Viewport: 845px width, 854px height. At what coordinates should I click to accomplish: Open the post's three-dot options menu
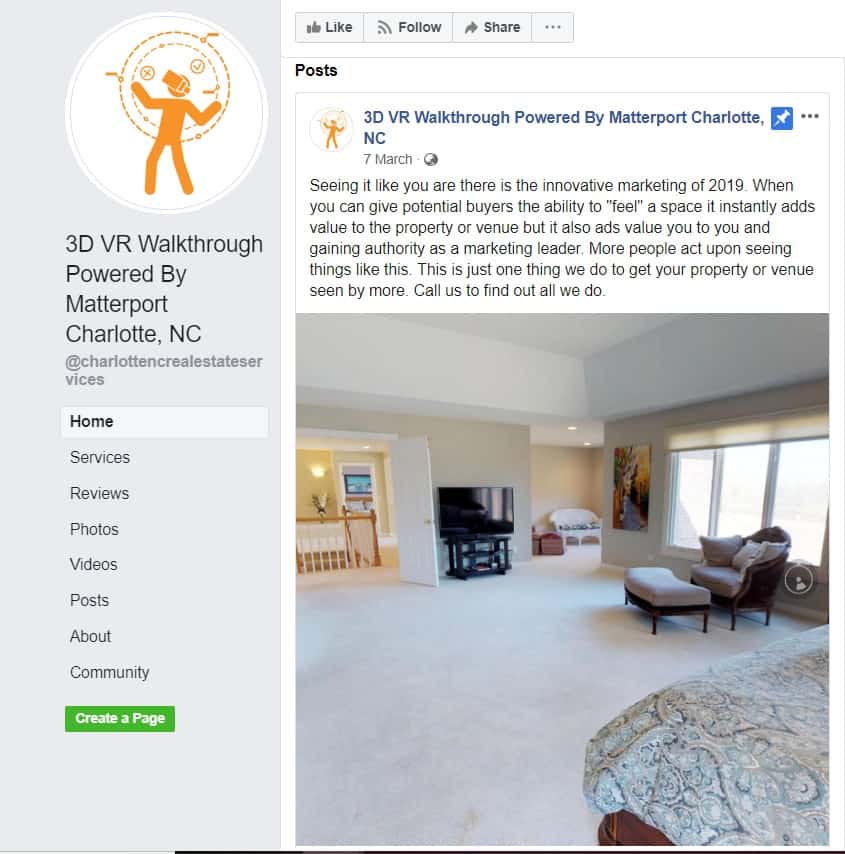(x=810, y=116)
